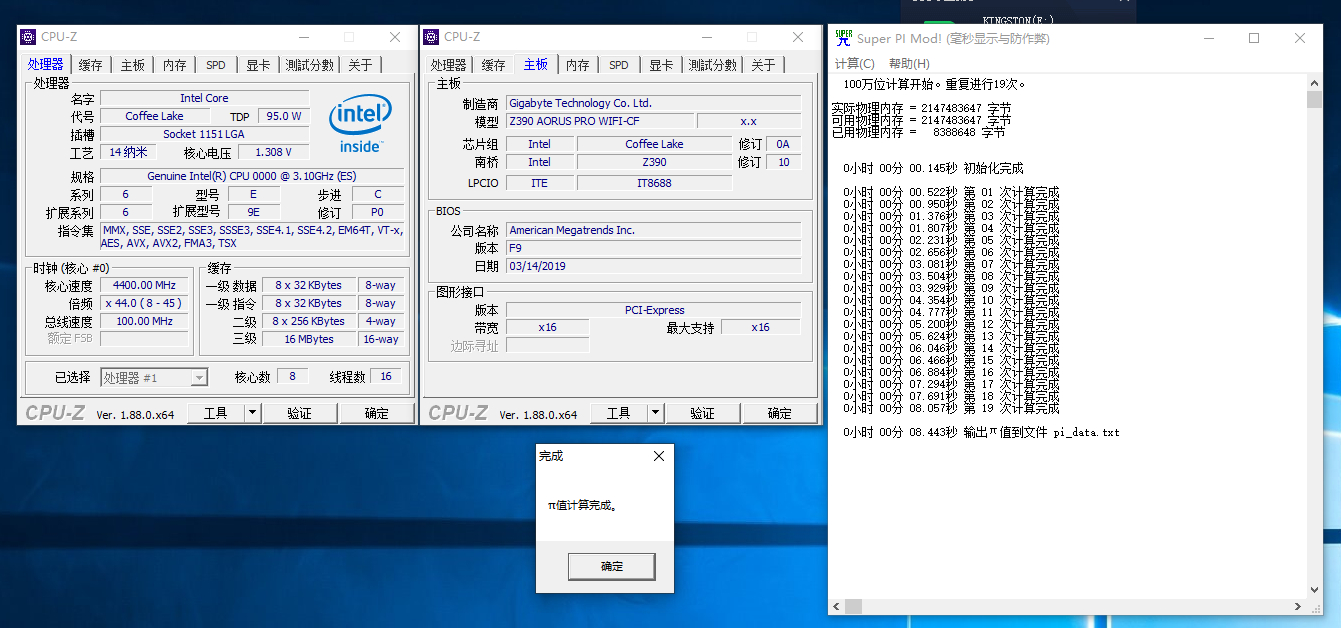Viewport: 1341px width, 628px height.
Task: Click the Super PI scroll up arrow
Action: coord(1314,82)
